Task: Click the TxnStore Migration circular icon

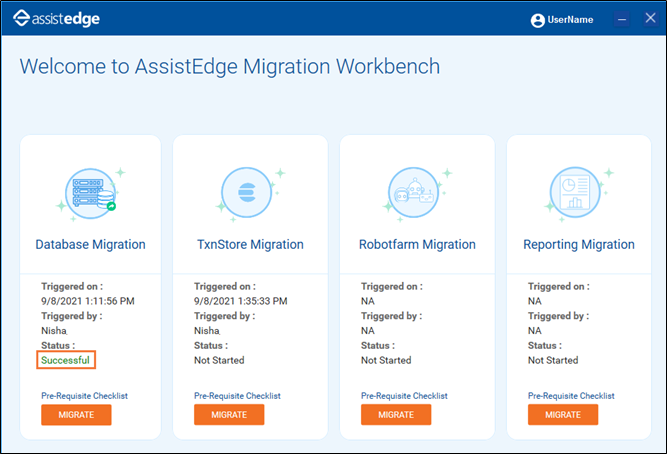Action: click(246, 192)
